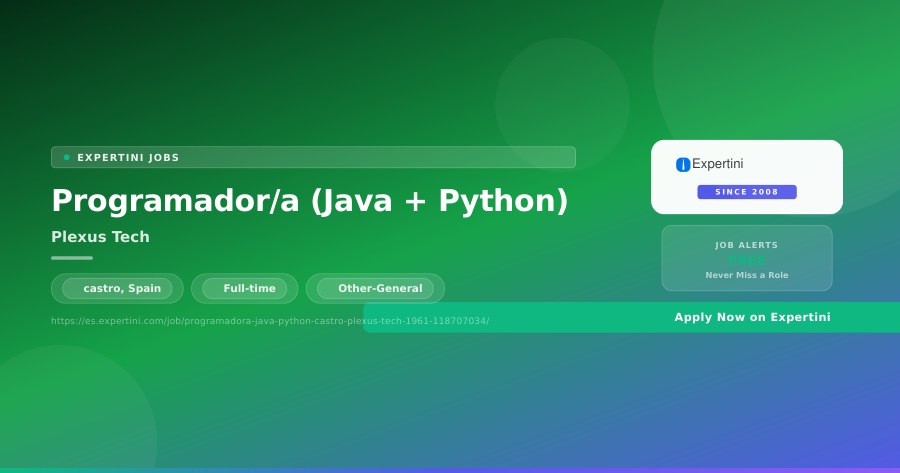Click the Apply Now on Expertini button
The width and height of the screenshot is (900, 473).
631,317
